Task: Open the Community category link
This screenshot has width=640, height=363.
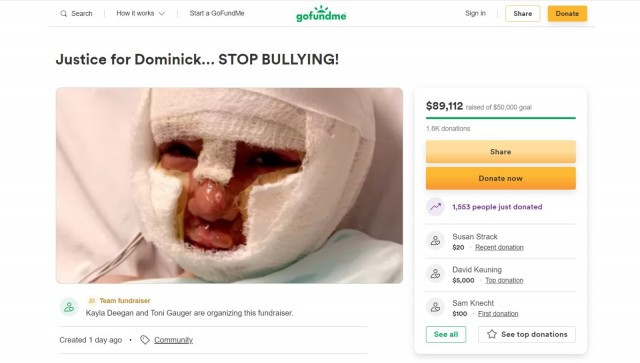Action: (x=173, y=340)
